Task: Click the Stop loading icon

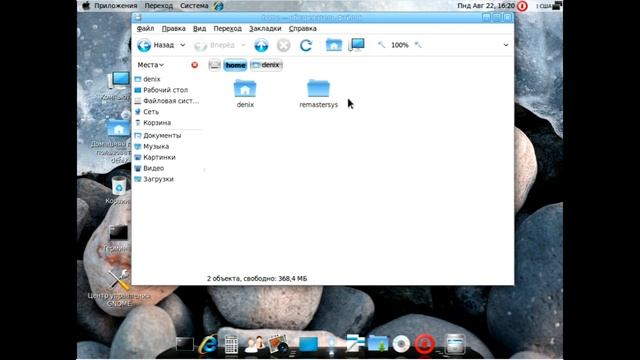Action: click(283, 45)
